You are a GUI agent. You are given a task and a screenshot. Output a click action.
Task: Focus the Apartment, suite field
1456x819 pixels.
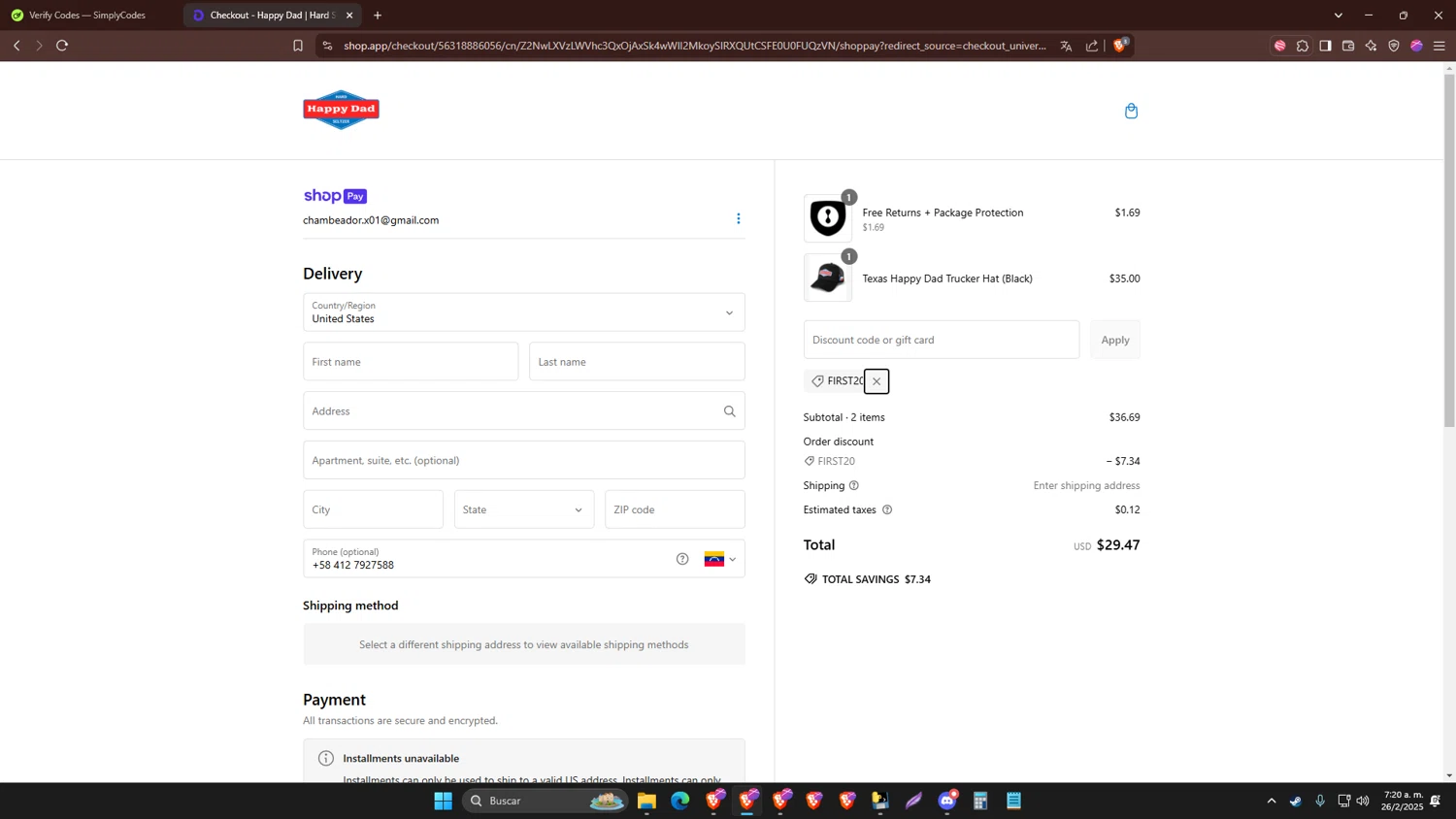(524, 460)
